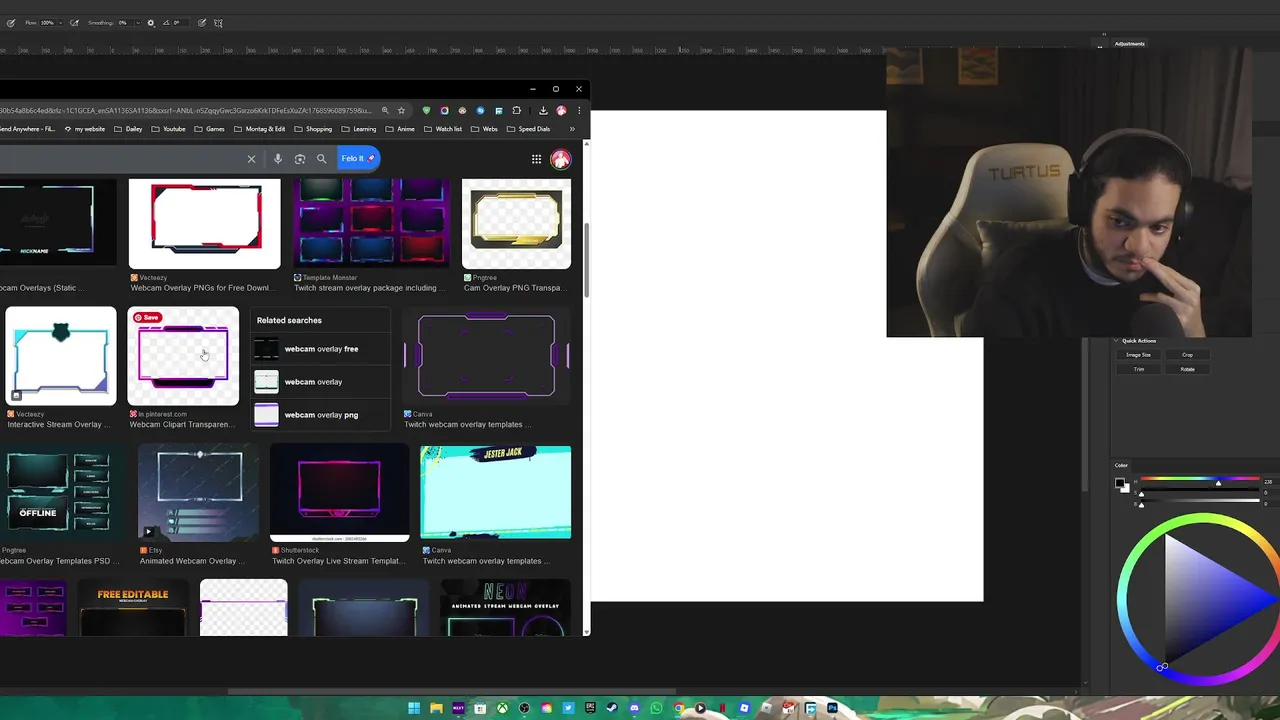Open the gold Cam Overlay PNG thumbnail
The height and width of the screenshot is (720, 1280).
[x=516, y=224]
